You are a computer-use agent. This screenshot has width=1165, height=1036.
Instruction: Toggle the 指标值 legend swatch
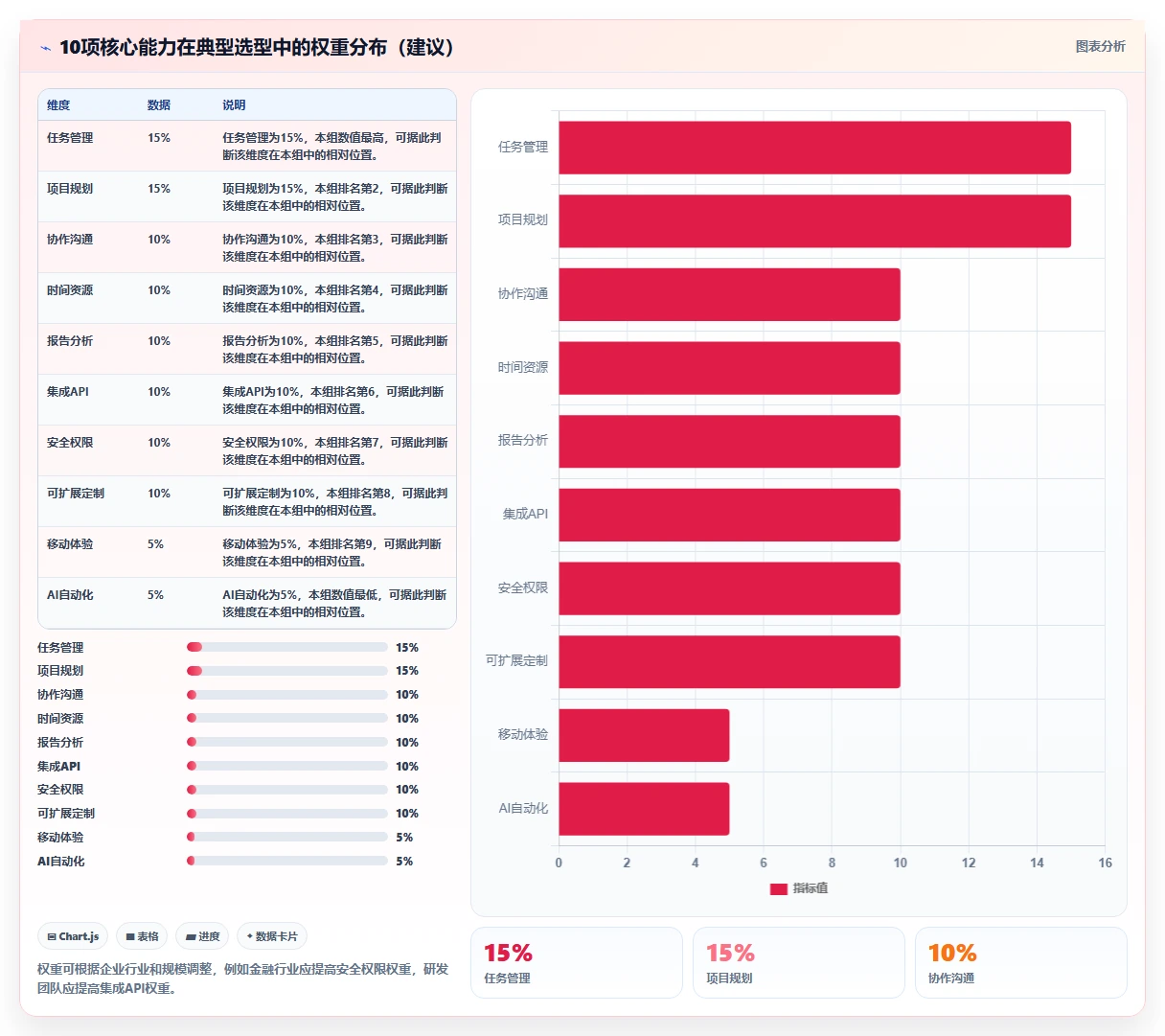click(x=778, y=888)
